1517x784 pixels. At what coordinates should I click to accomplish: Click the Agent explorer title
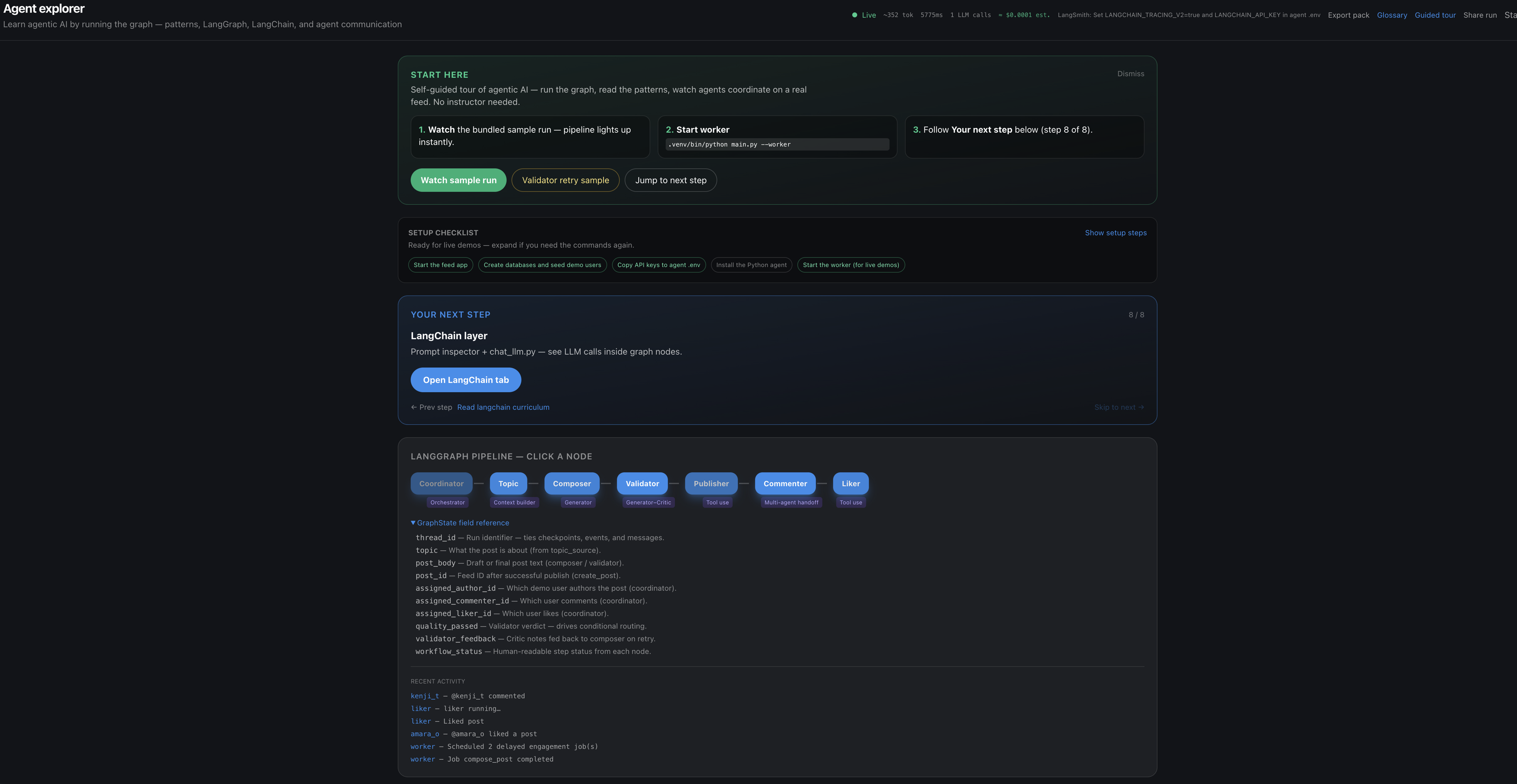tap(43, 9)
